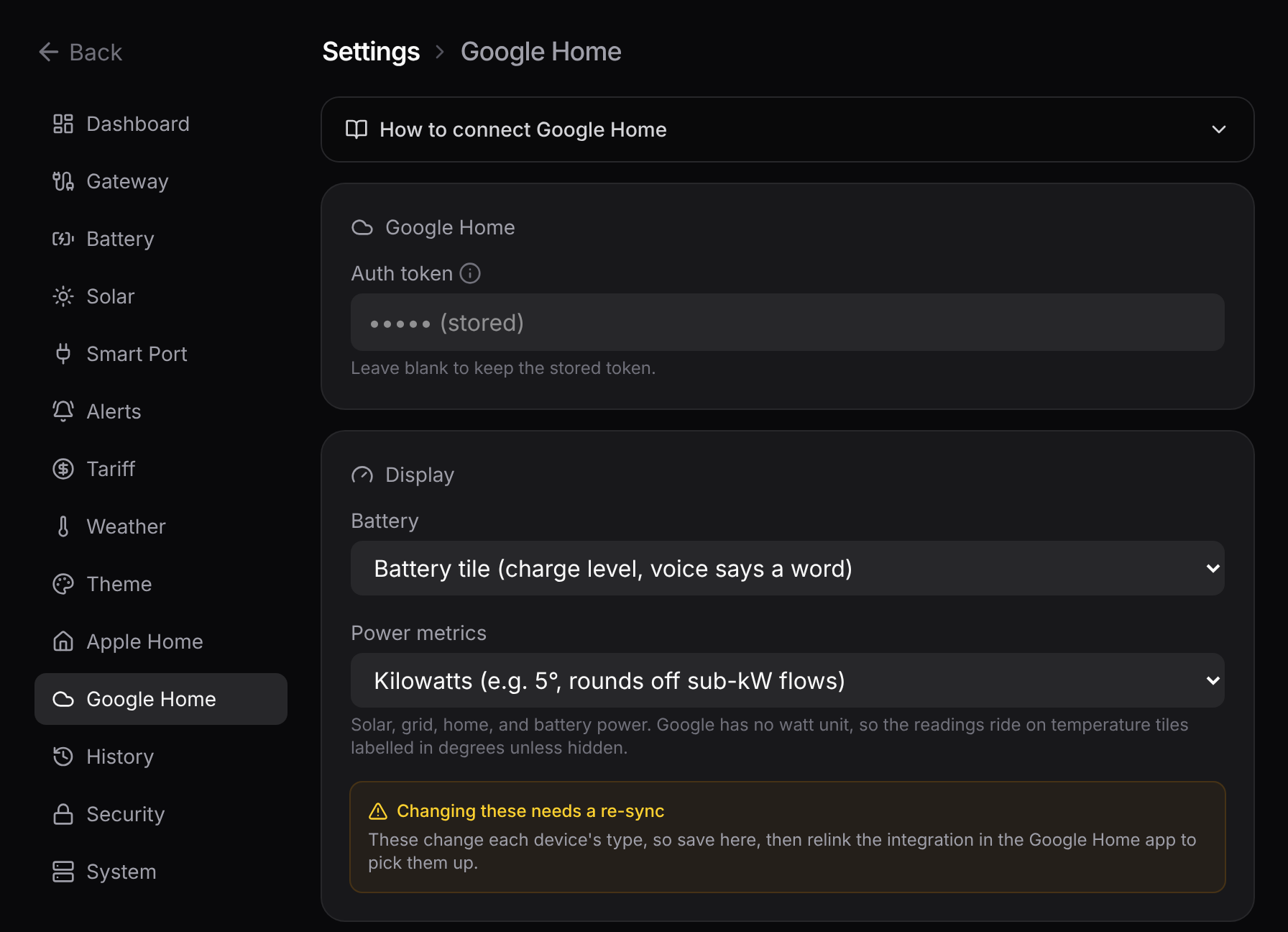Click the Alerts bell icon
The image size is (1288, 932).
click(63, 411)
